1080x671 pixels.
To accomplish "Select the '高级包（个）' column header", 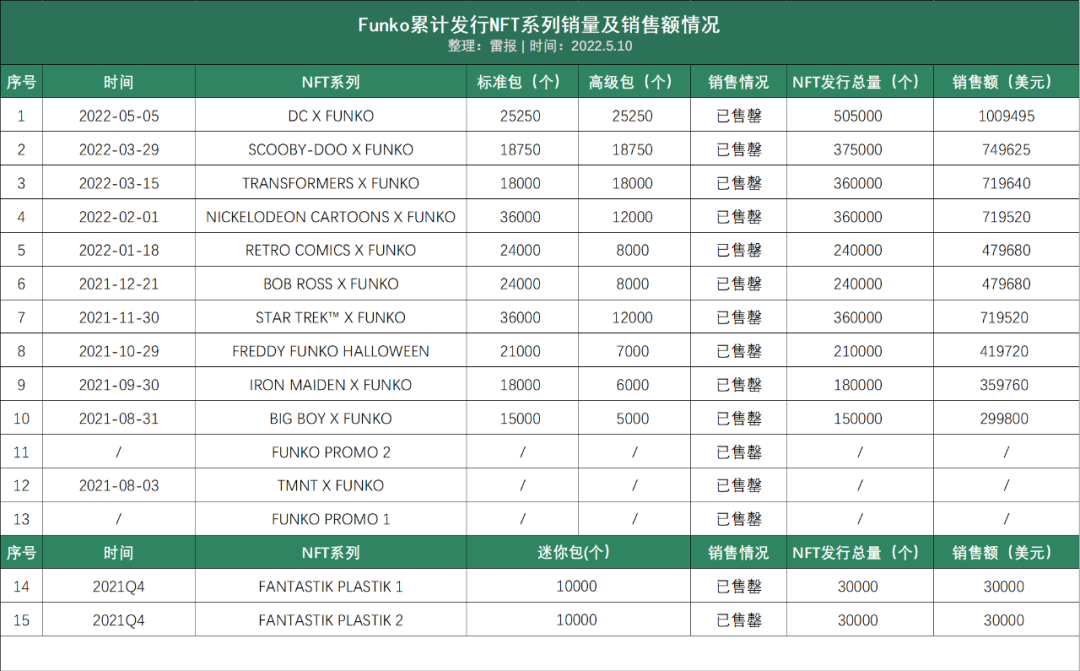I will coord(632,82).
